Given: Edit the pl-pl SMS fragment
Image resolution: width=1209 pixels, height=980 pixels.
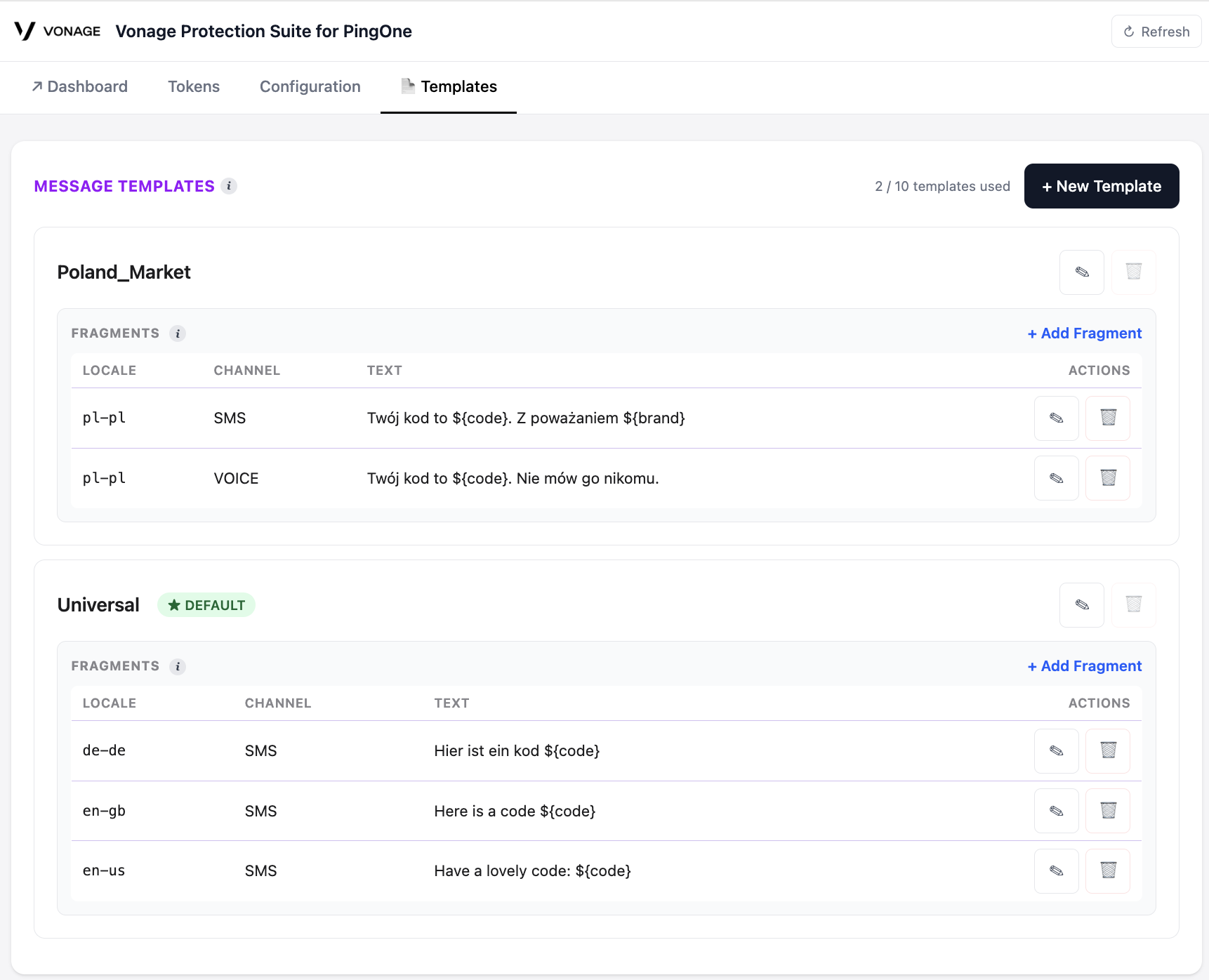Looking at the screenshot, I should pos(1056,418).
